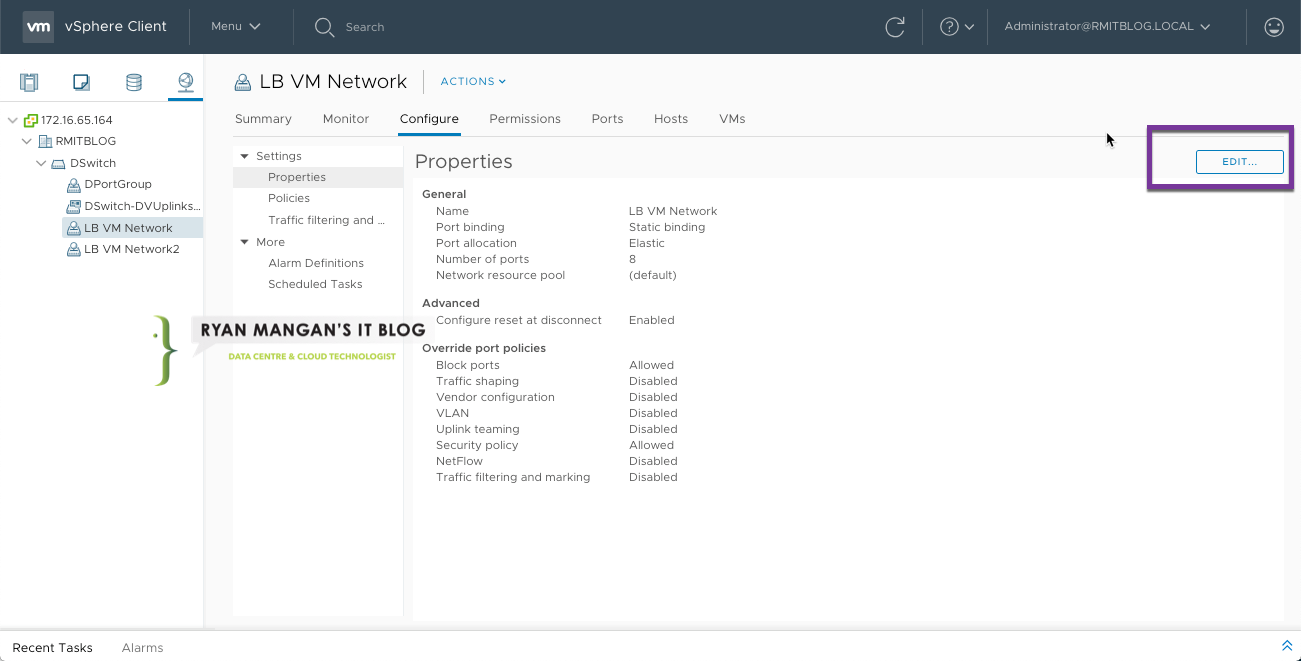Collapse the 172.16.65.164 tree node
This screenshot has height=661, width=1301.
click(x=13, y=120)
